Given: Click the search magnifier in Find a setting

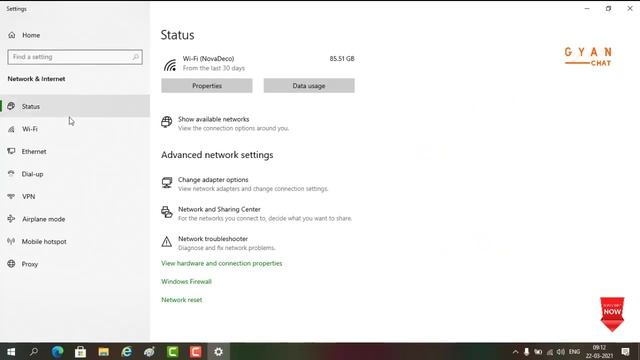Looking at the screenshot, I should (136, 57).
